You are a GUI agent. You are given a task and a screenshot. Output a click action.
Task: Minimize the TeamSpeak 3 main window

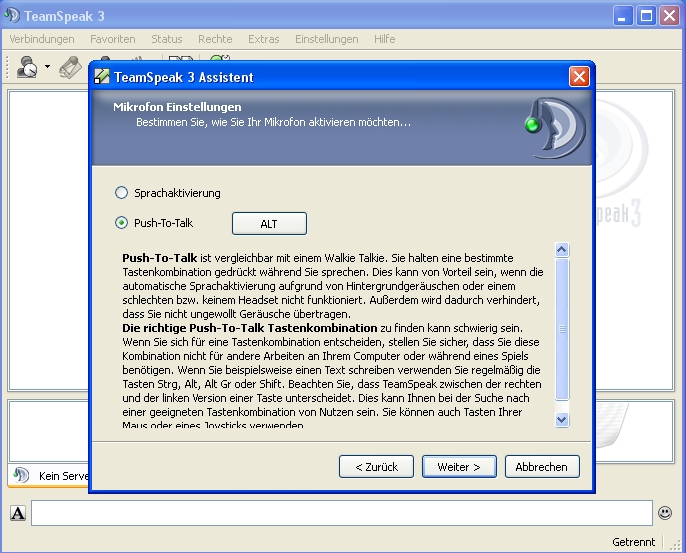coord(622,16)
